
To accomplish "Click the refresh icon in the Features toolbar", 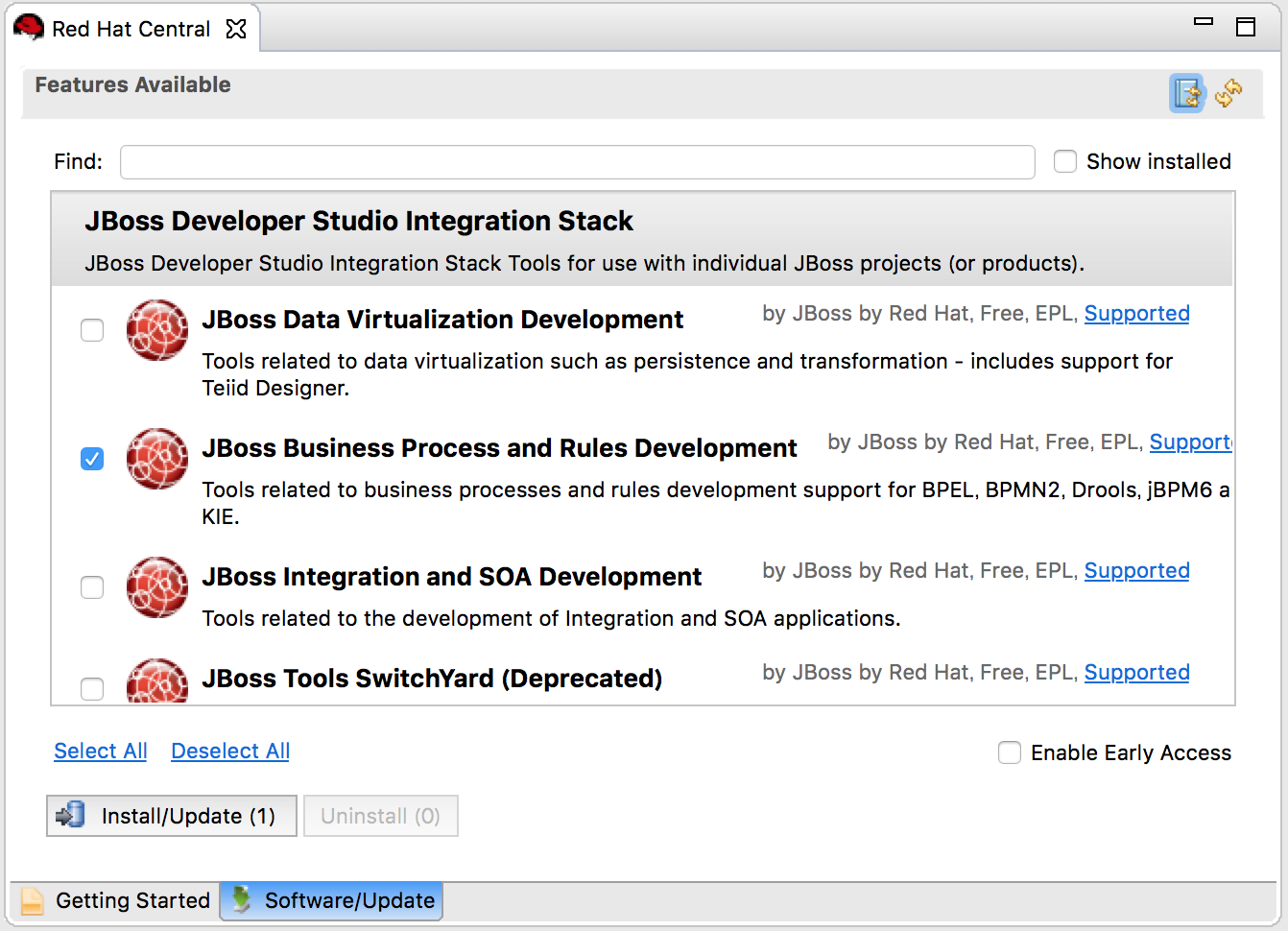I will (x=1229, y=93).
